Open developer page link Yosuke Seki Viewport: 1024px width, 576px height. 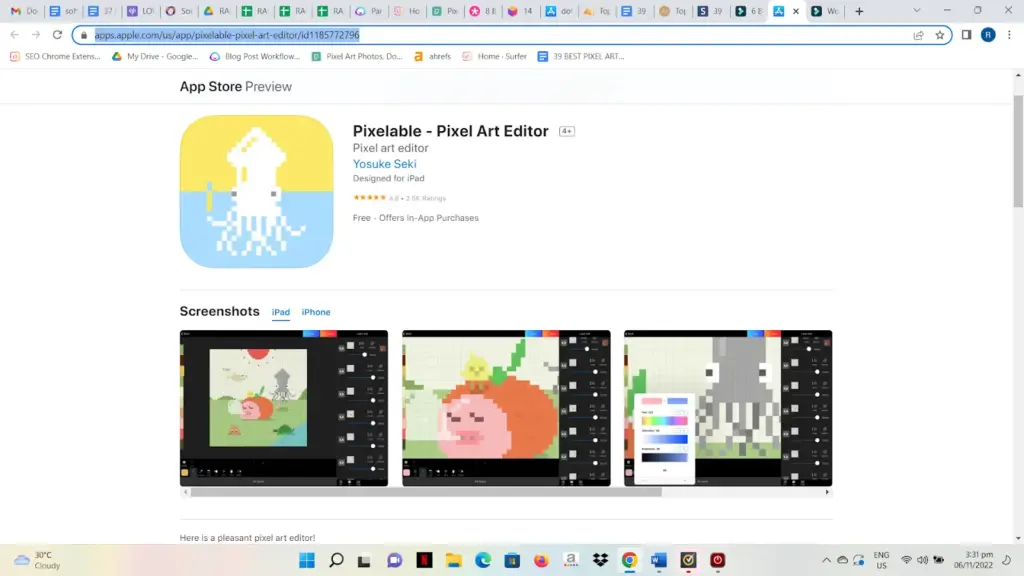(384, 163)
